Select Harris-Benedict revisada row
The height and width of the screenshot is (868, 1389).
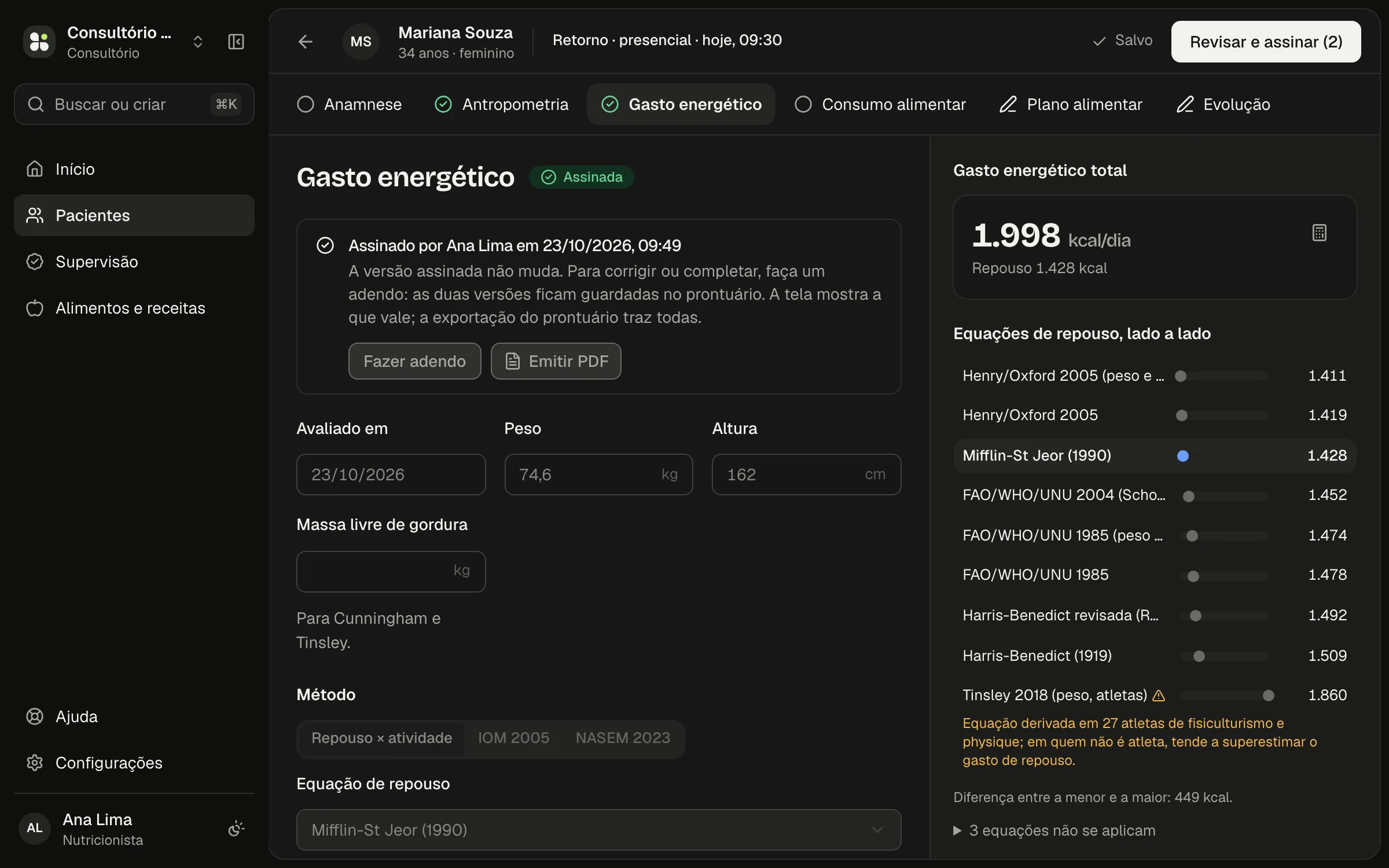coord(1155,616)
